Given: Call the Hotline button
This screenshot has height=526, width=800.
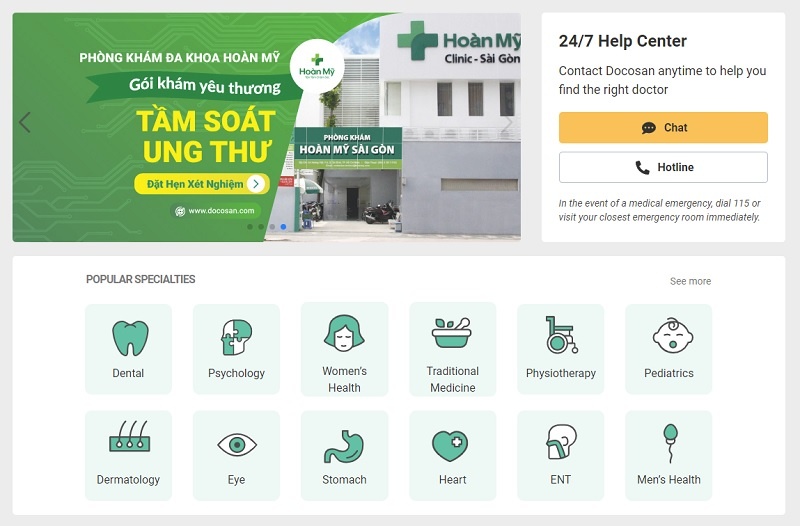Looking at the screenshot, I should tap(663, 167).
